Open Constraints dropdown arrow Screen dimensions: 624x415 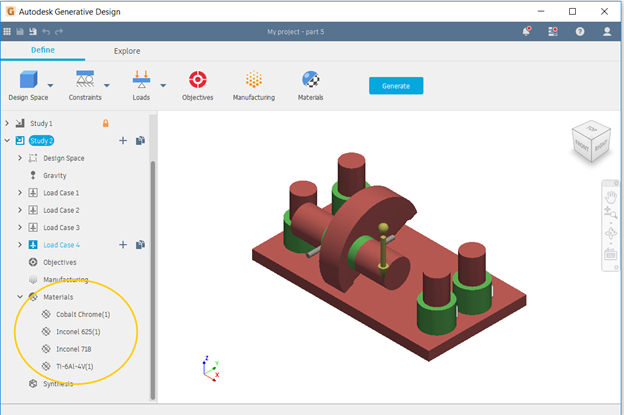(x=107, y=86)
